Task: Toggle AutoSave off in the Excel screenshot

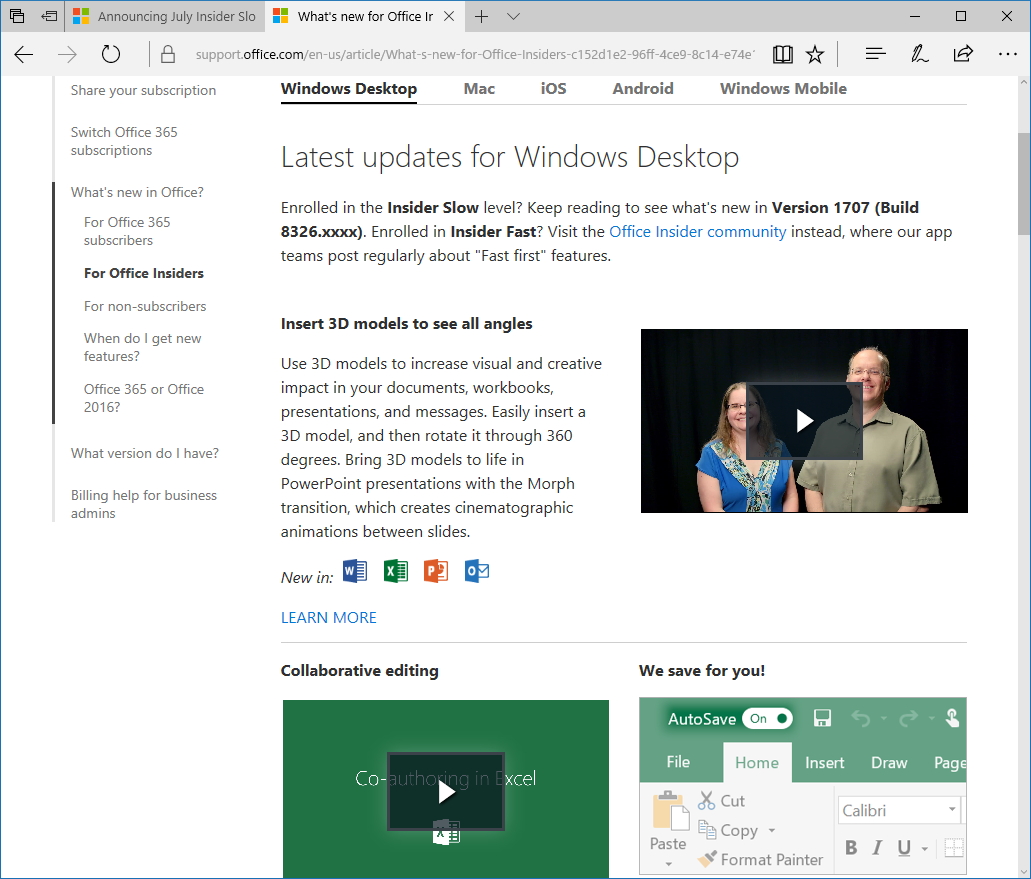Action: coord(766,718)
